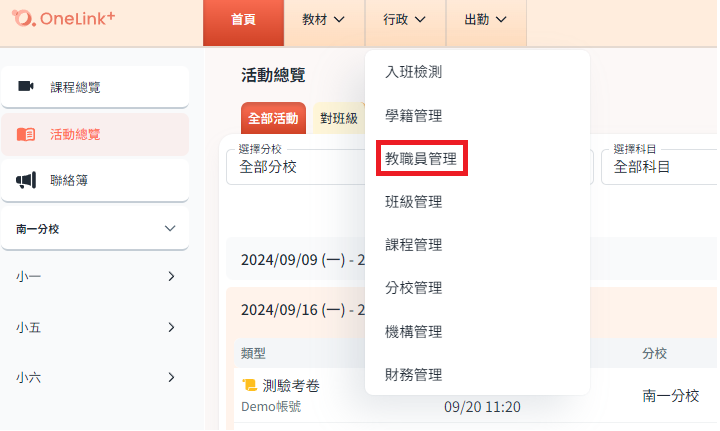Open the 首頁 tab

click(243, 23)
